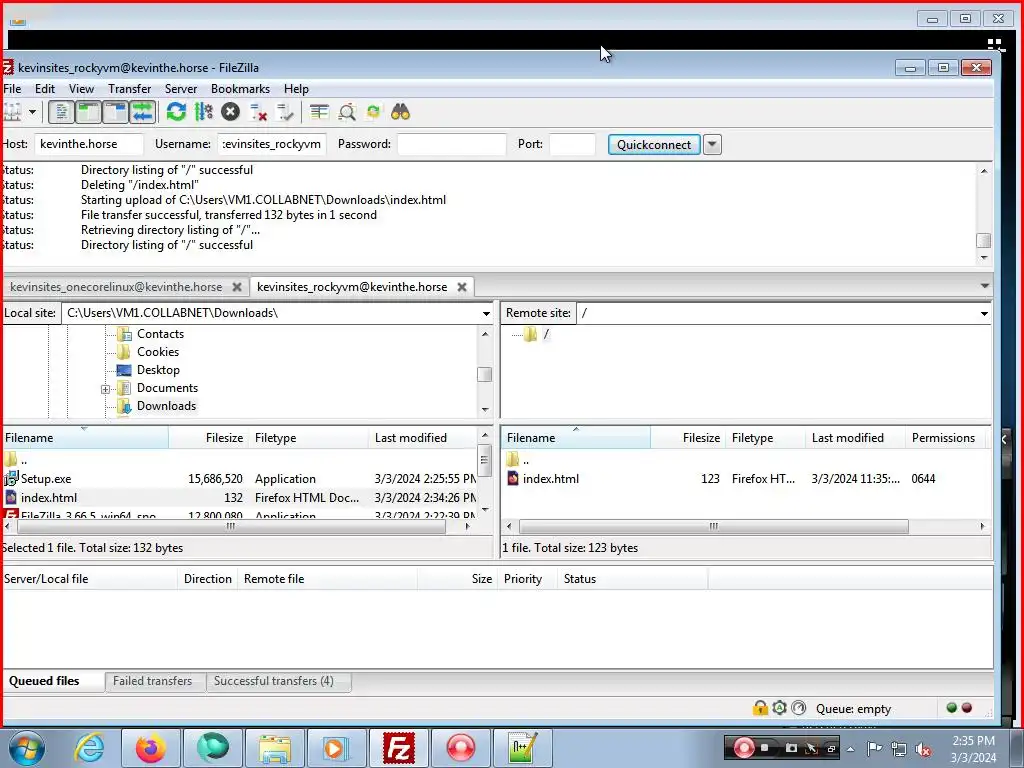The width and height of the screenshot is (1024, 768).
Task: Toggle message log display
Action: 61,112
